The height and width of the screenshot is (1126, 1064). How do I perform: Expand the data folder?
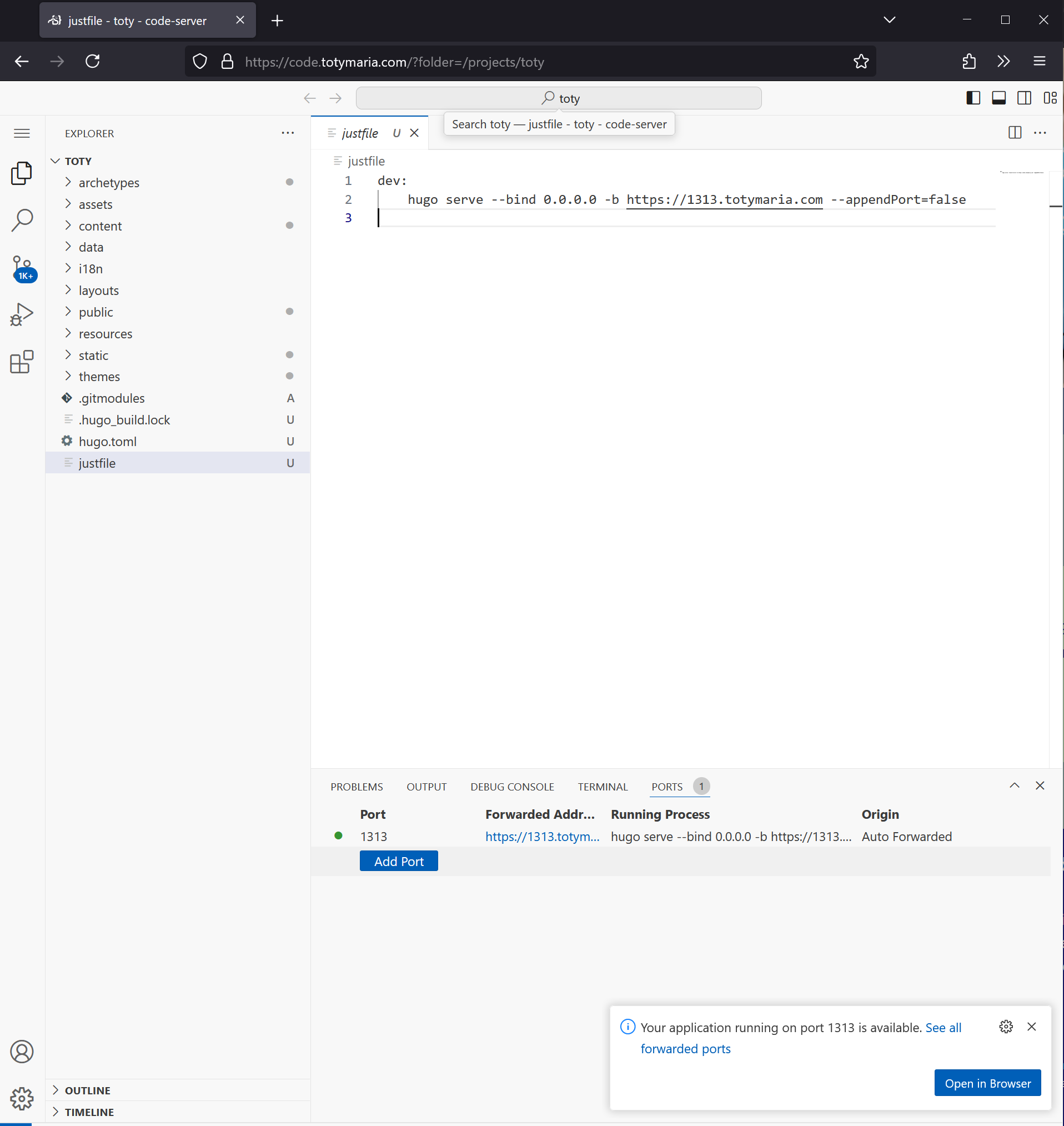click(178, 247)
